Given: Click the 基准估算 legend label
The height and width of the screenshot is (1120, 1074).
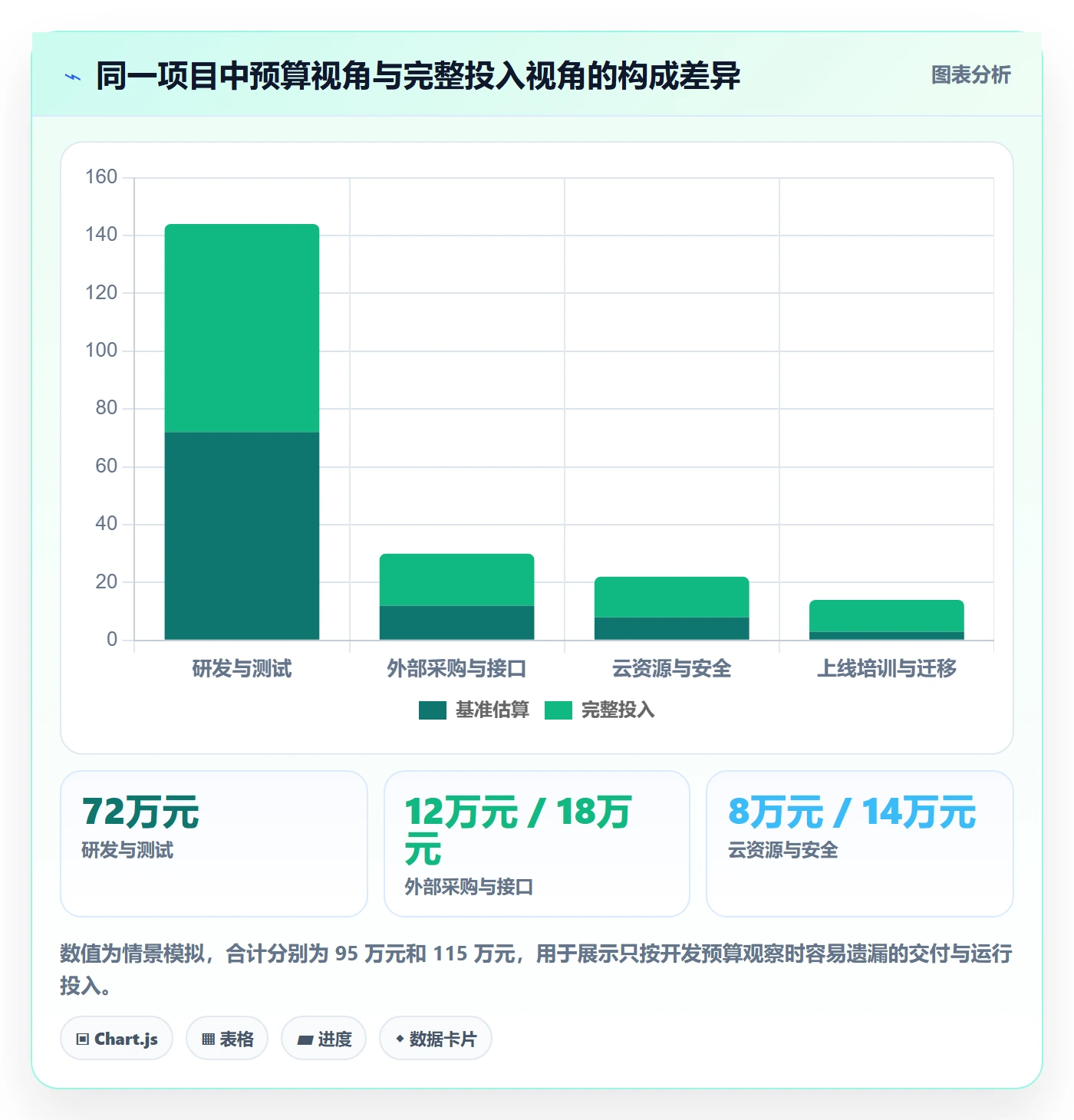Looking at the screenshot, I should click(x=493, y=710).
